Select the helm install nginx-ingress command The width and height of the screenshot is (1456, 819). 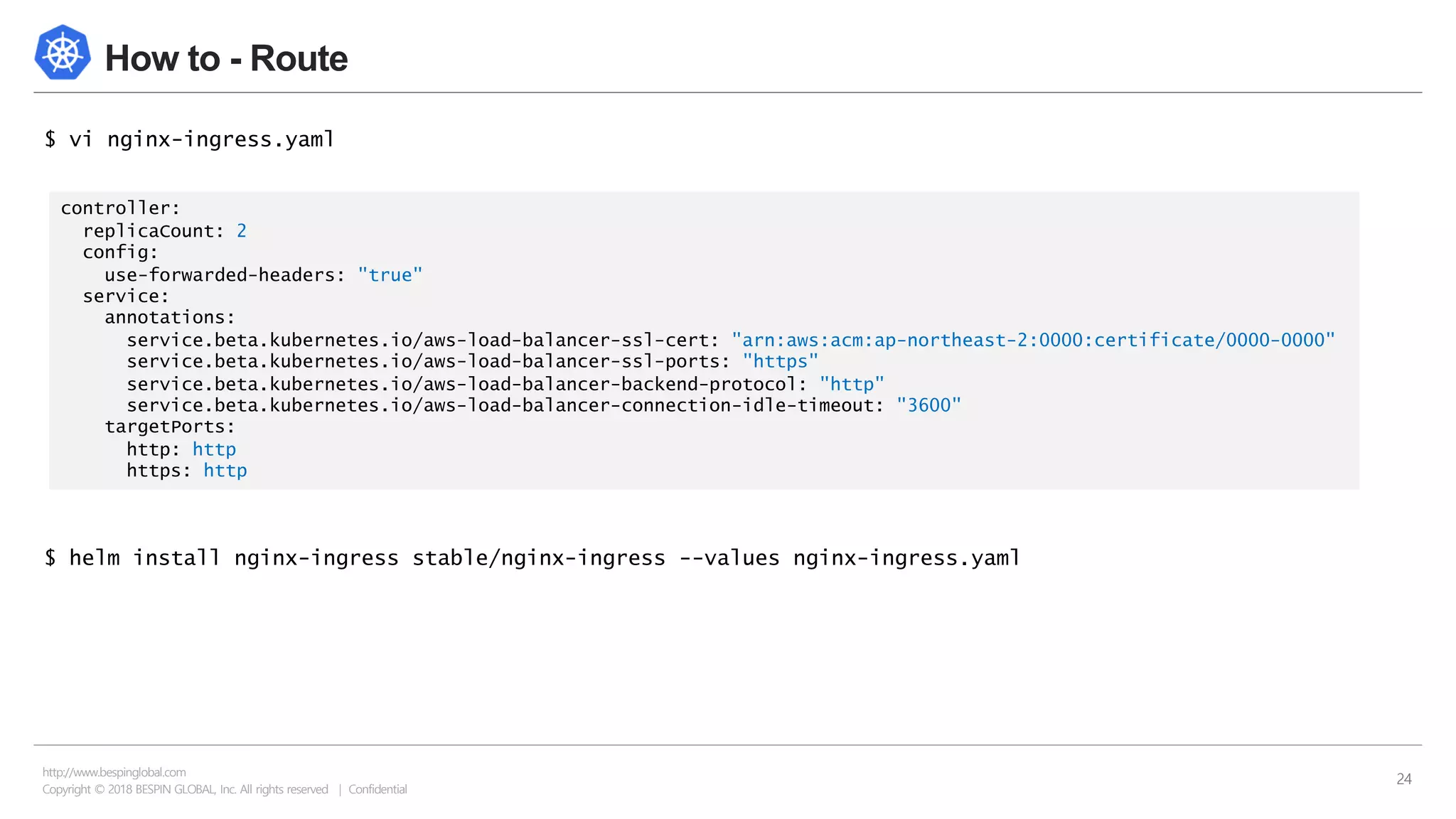click(x=532, y=557)
